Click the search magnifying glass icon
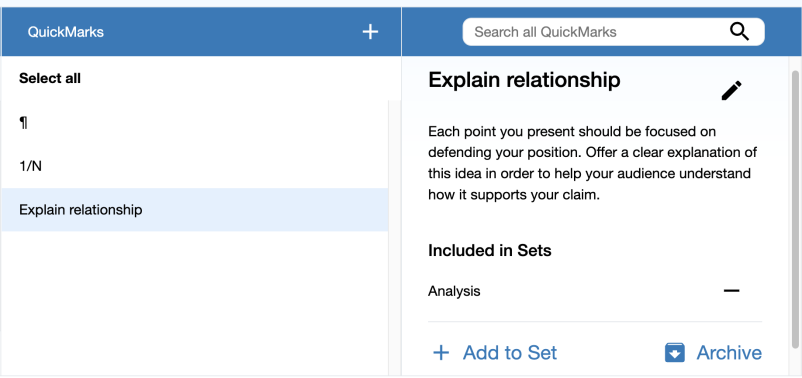802x378 pixels. point(739,32)
